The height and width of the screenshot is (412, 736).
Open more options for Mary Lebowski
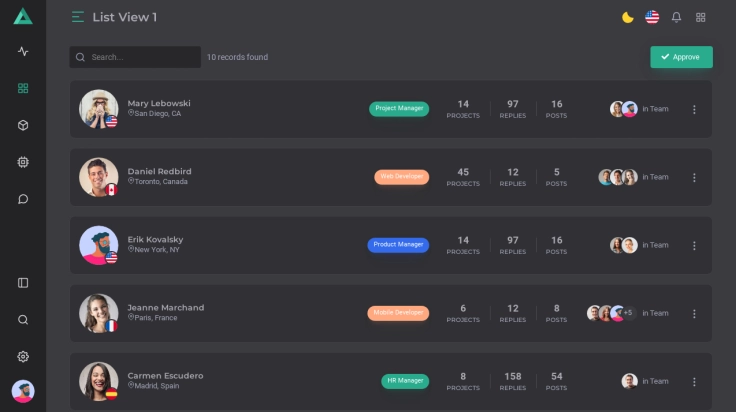click(694, 109)
